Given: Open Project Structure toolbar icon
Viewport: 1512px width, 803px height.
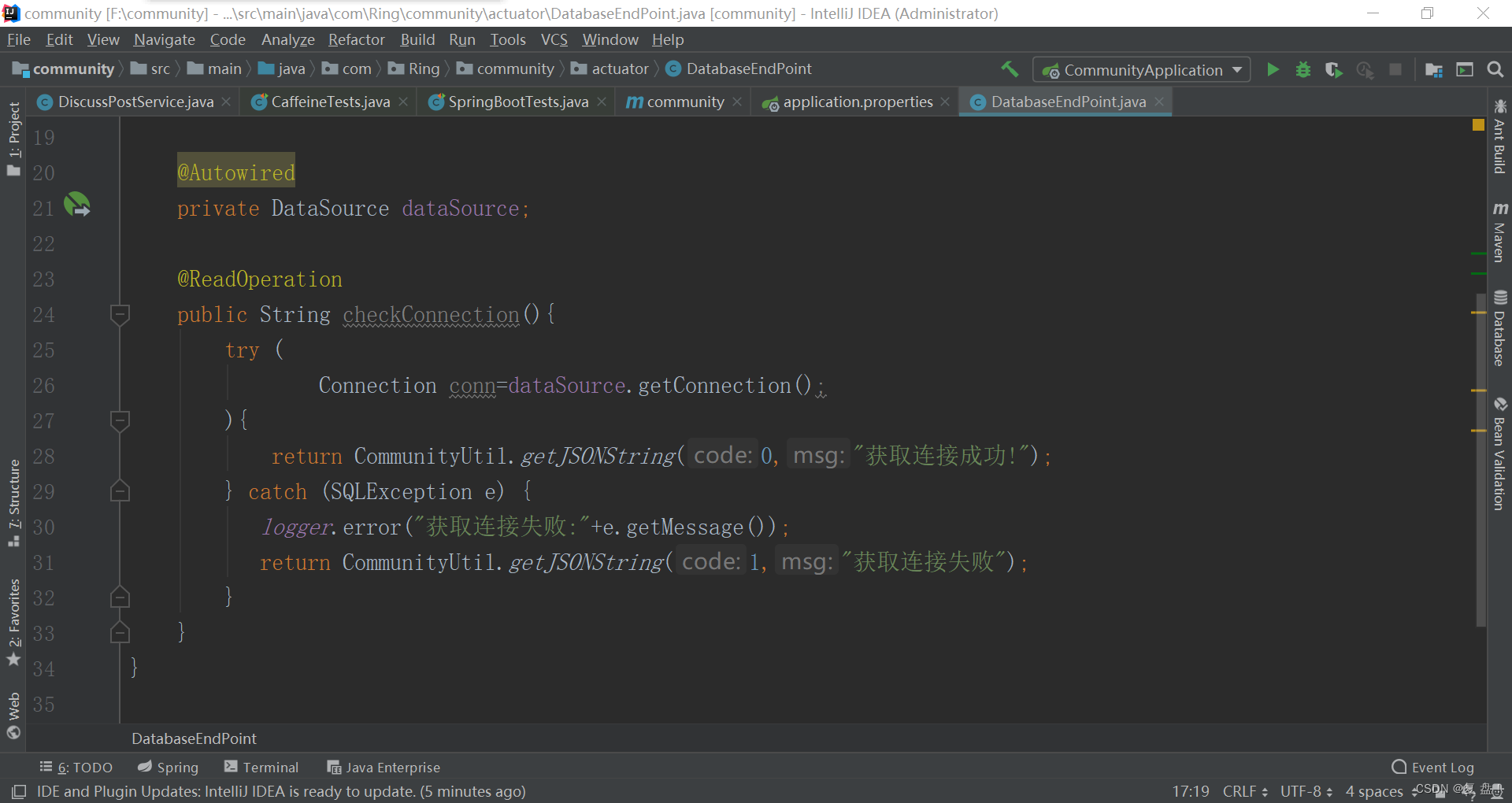Looking at the screenshot, I should coord(1434,69).
